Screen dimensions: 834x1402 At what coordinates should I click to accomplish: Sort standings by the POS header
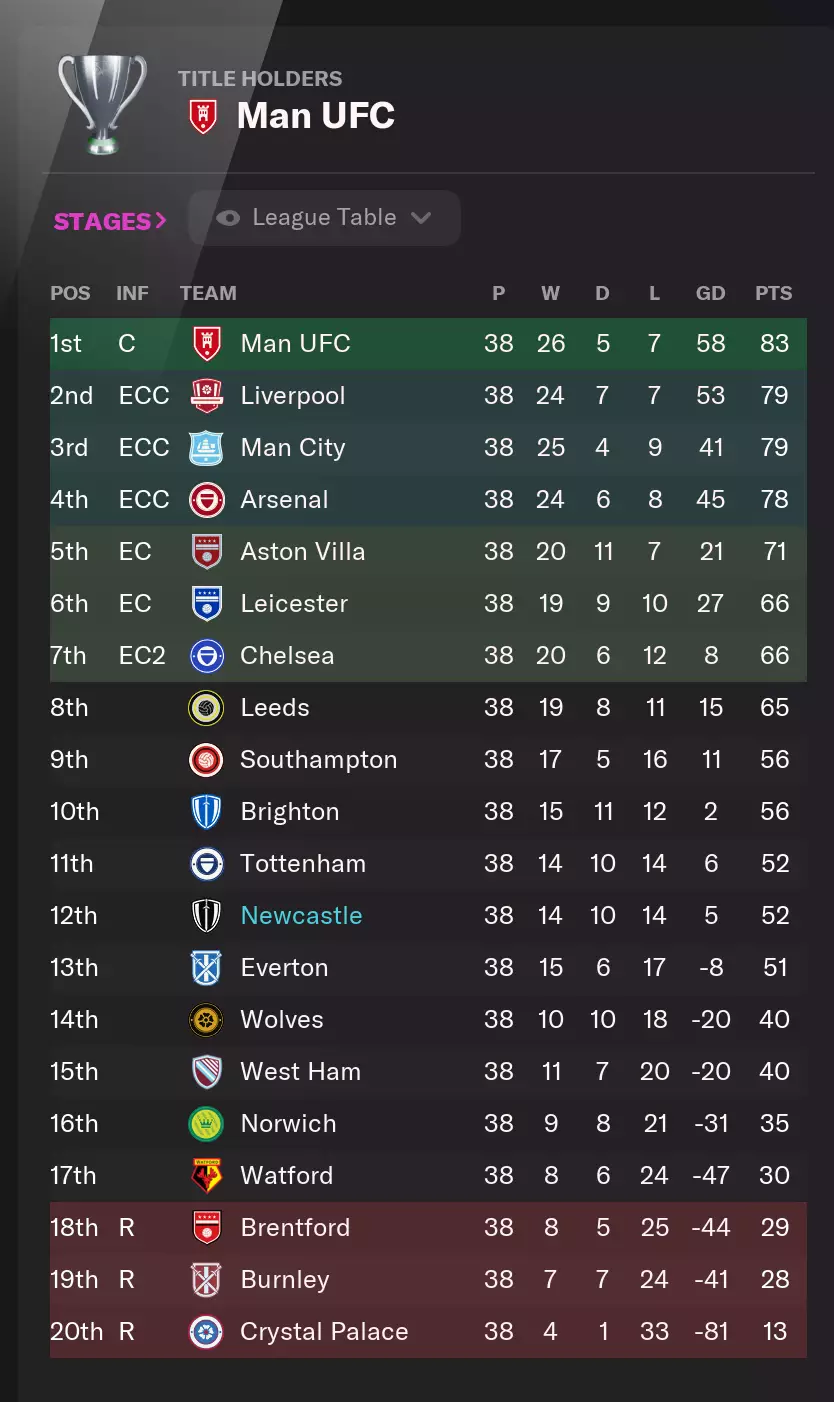(x=70, y=293)
